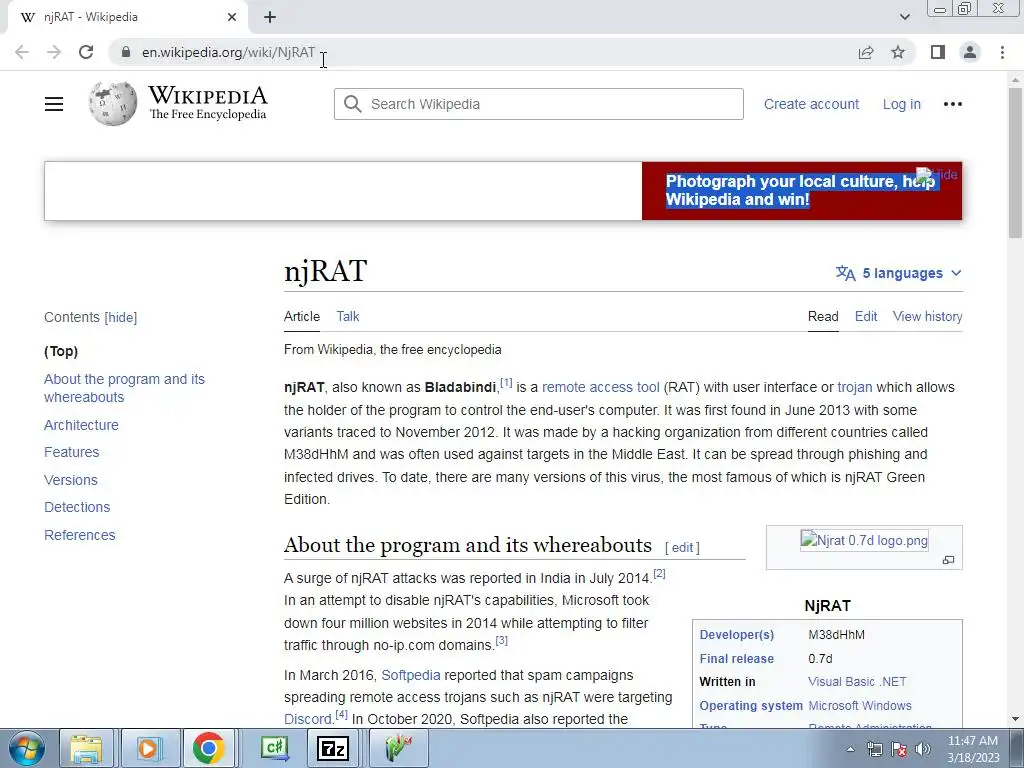The width and height of the screenshot is (1024, 768).
Task: Enlarge the Njrat 0.7d logo image icon
Action: 948,560
